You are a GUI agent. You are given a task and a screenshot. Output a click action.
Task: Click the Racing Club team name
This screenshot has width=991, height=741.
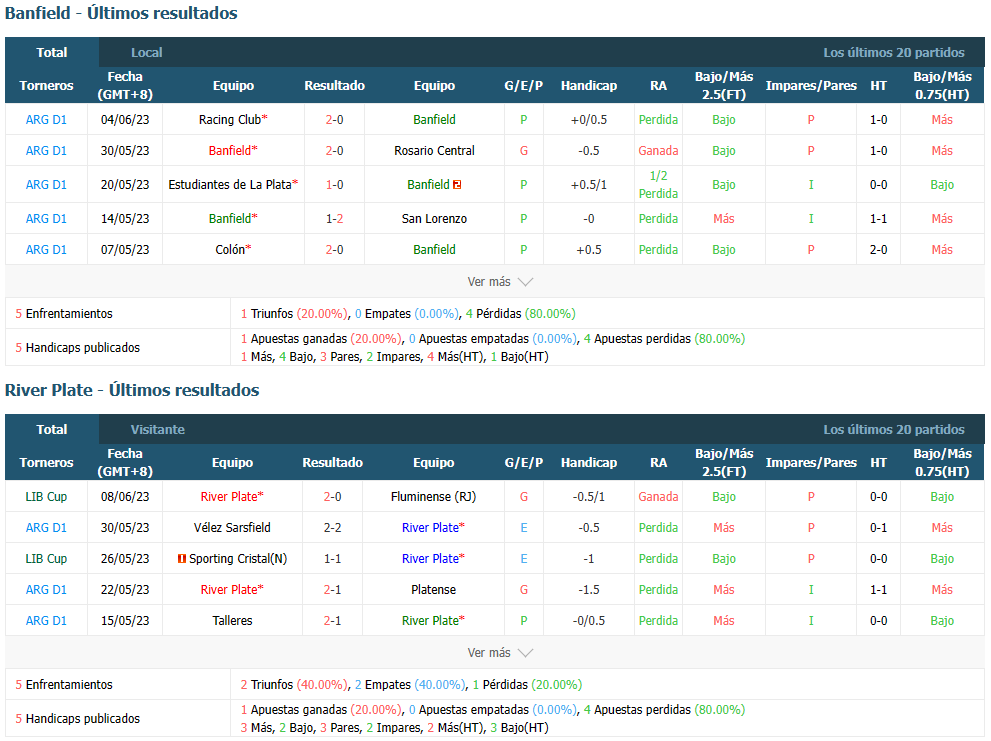coord(229,119)
